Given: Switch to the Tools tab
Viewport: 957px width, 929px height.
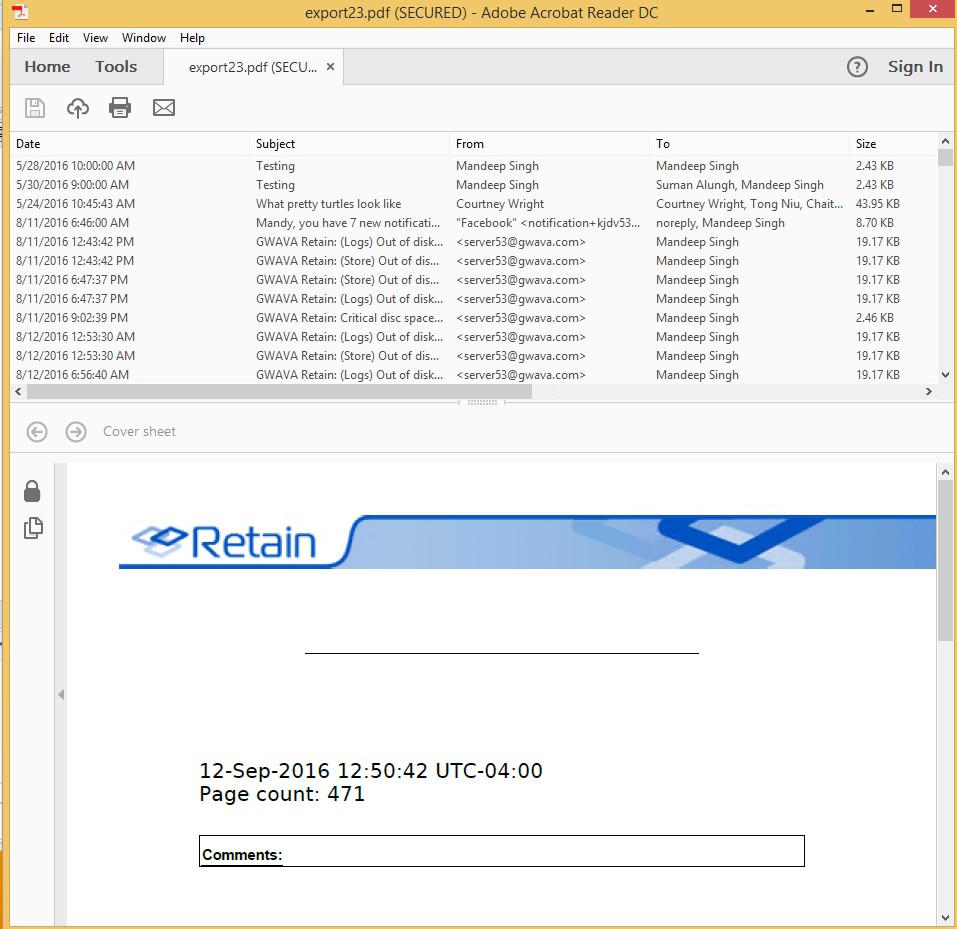Looking at the screenshot, I should [116, 67].
